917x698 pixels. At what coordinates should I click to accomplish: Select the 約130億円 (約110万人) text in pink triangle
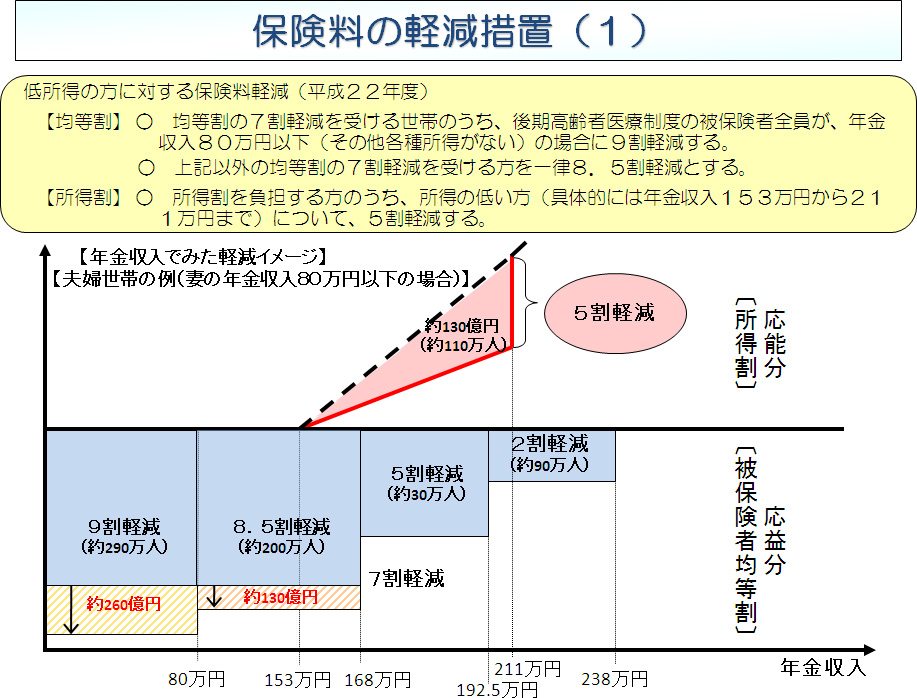[464, 335]
